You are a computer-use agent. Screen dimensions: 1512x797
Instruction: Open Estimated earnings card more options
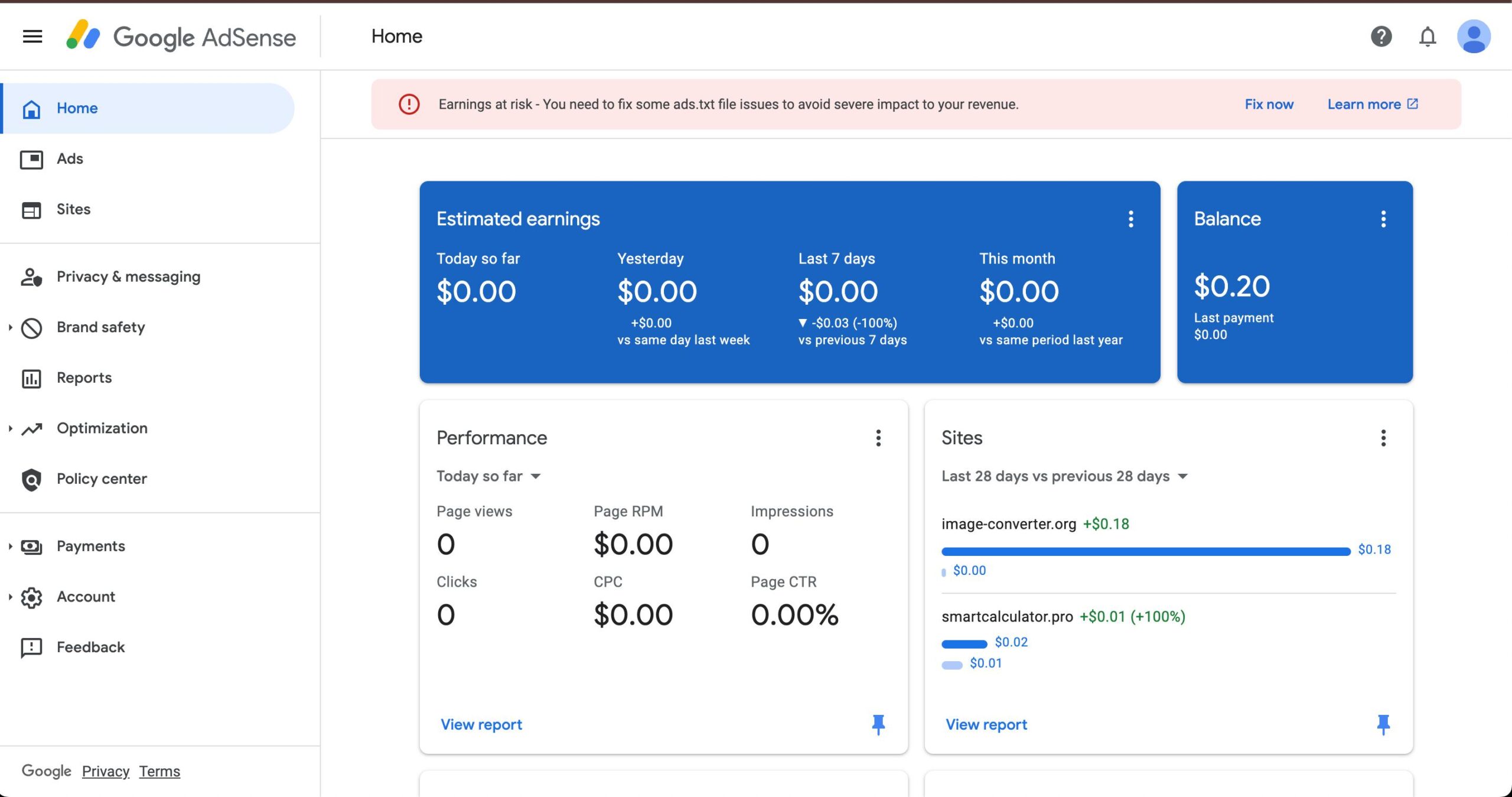pos(1130,219)
